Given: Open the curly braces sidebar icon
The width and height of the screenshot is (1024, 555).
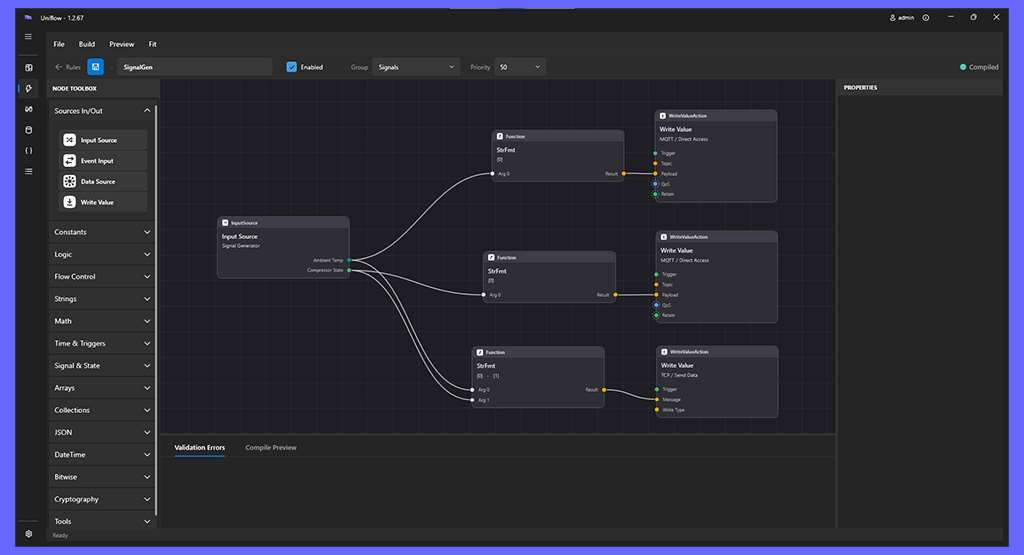Looking at the screenshot, I should 29,151.
